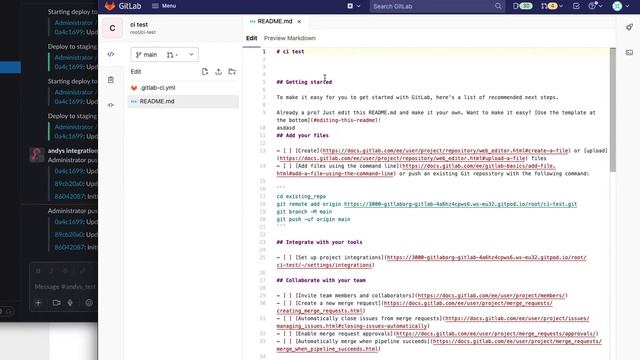The height and width of the screenshot is (360, 640).
Task: Open the project/members docs URL
Action: point(491,296)
